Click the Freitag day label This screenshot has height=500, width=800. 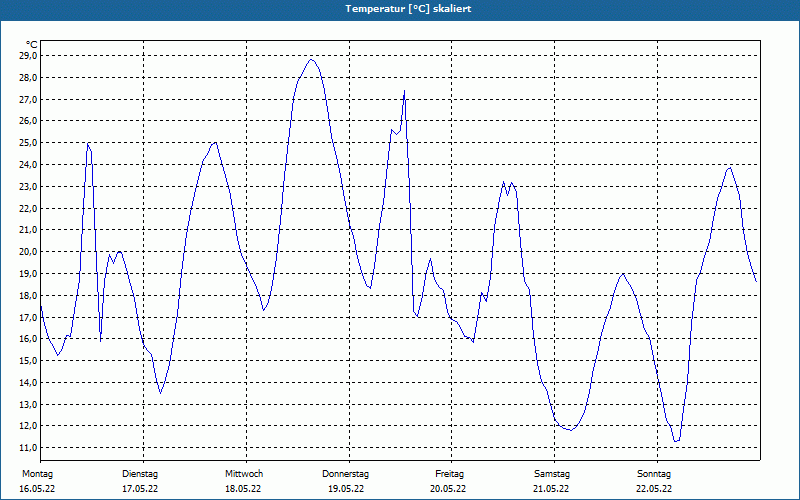(449, 474)
